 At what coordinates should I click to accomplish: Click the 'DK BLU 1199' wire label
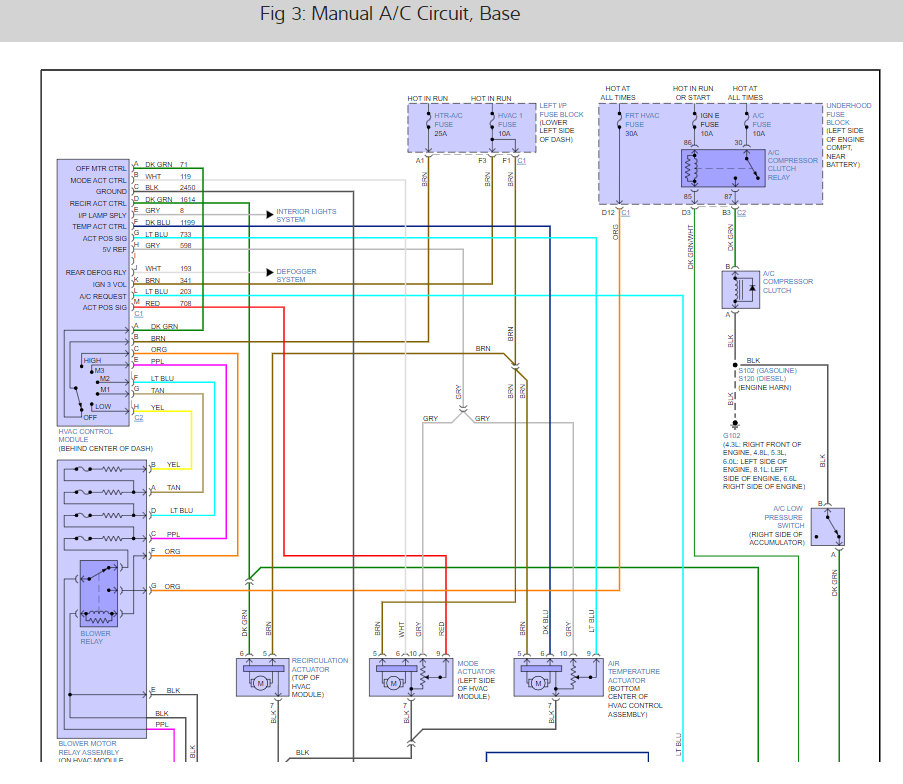point(170,222)
